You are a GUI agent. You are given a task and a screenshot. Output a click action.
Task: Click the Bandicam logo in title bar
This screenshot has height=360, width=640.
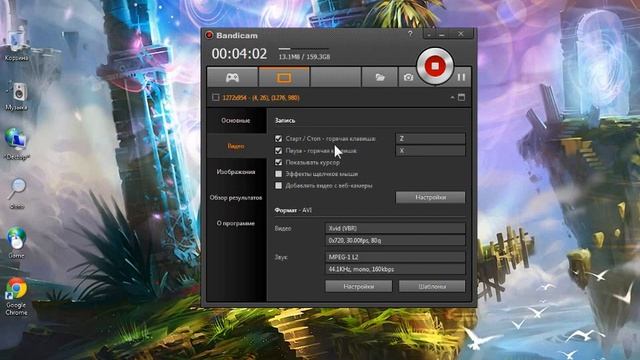[x=209, y=35]
